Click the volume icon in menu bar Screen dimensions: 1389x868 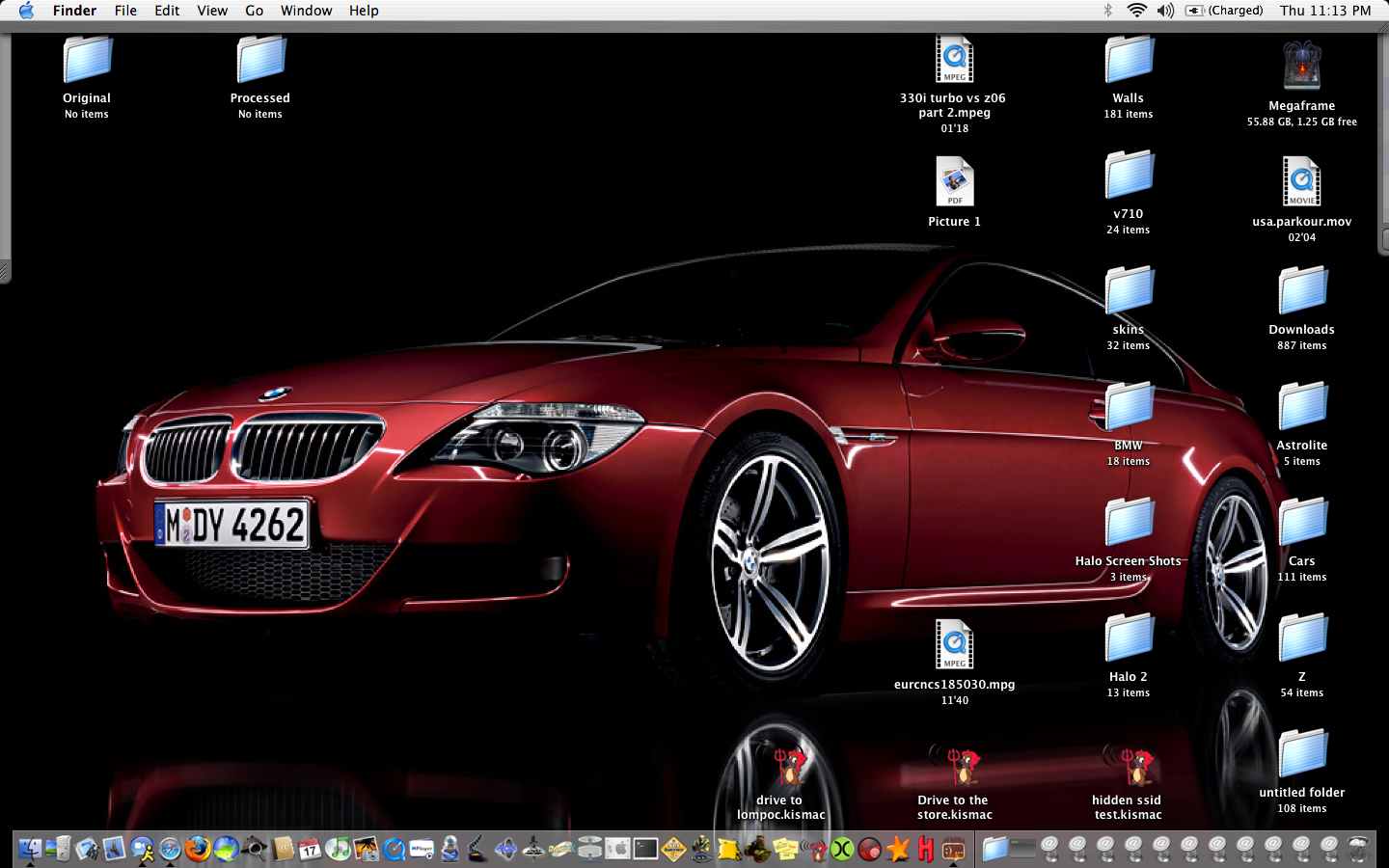[1165, 11]
